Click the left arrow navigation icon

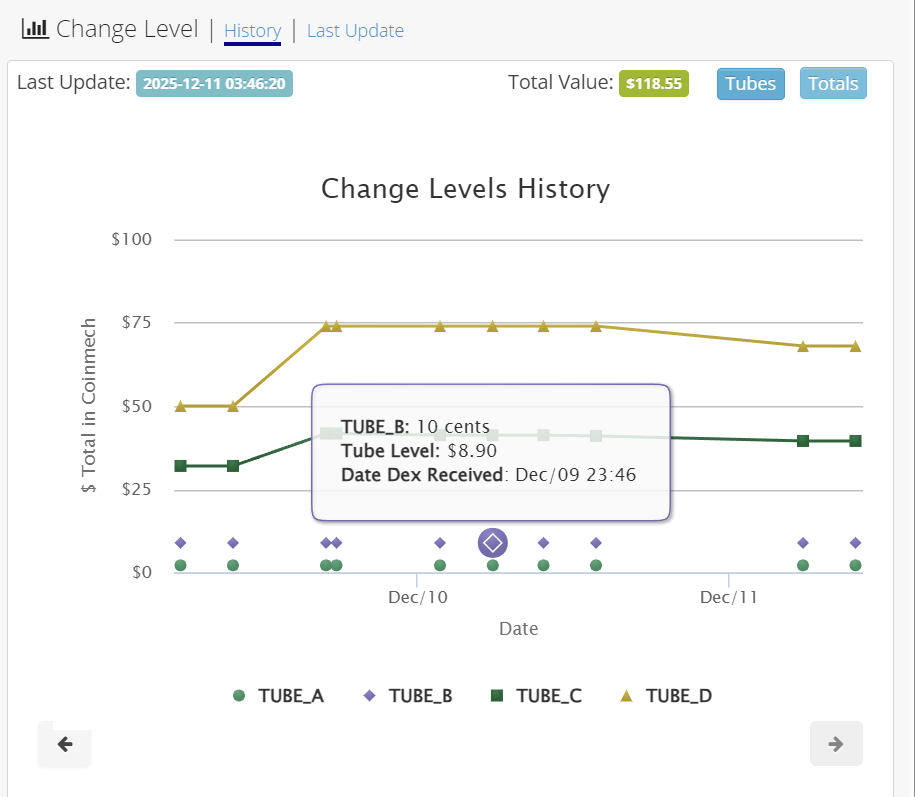click(x=64, y=744)
